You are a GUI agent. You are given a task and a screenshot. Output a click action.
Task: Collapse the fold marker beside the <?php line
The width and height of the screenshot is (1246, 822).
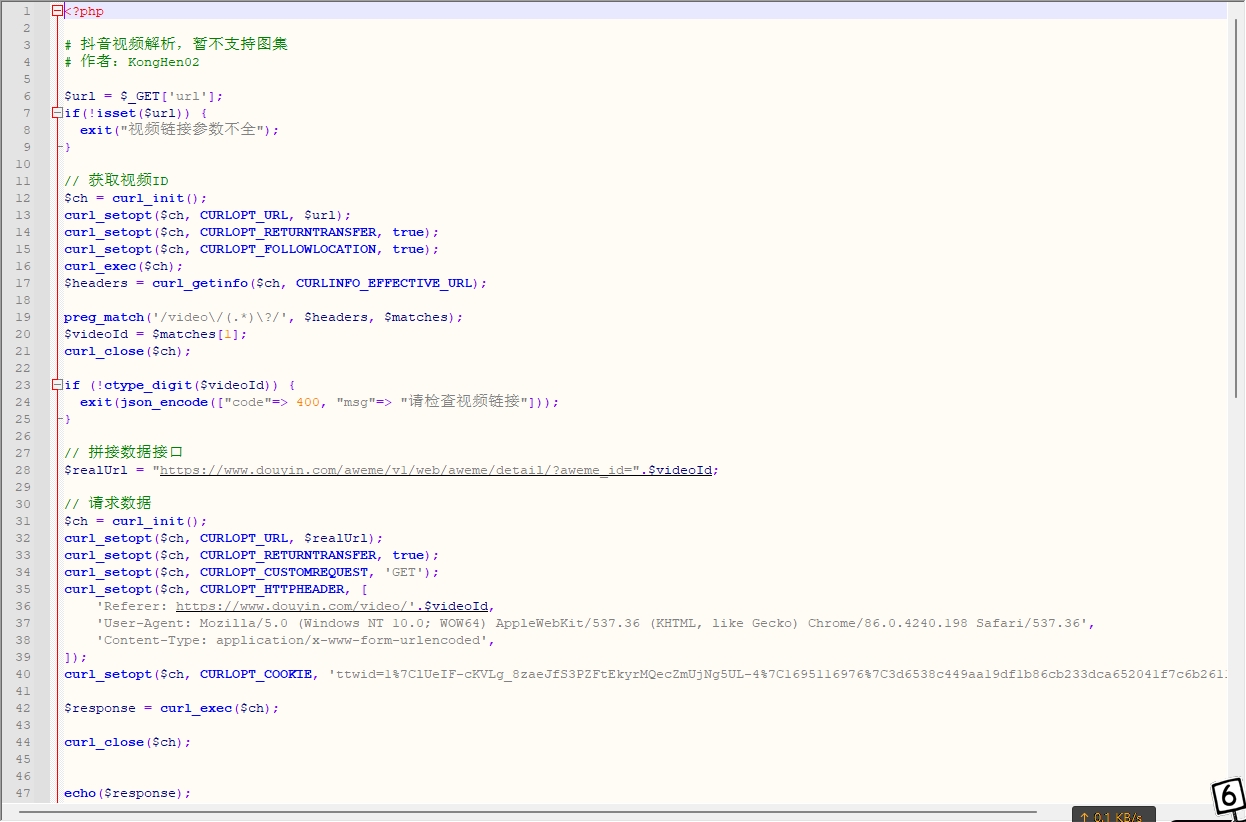click(x=57, y=11)
